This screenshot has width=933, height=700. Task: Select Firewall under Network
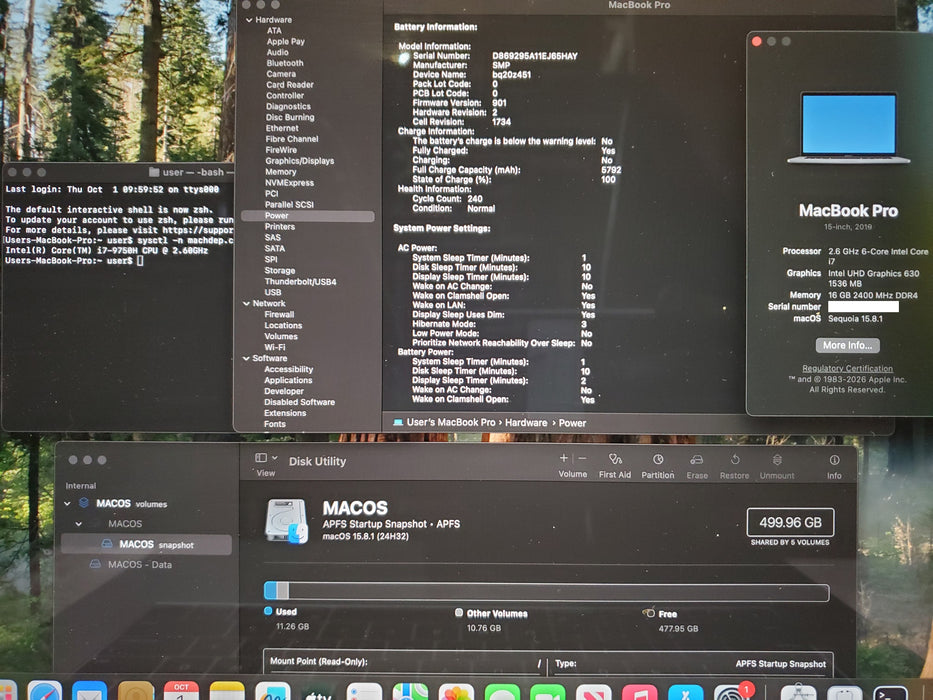pos(279,314)
